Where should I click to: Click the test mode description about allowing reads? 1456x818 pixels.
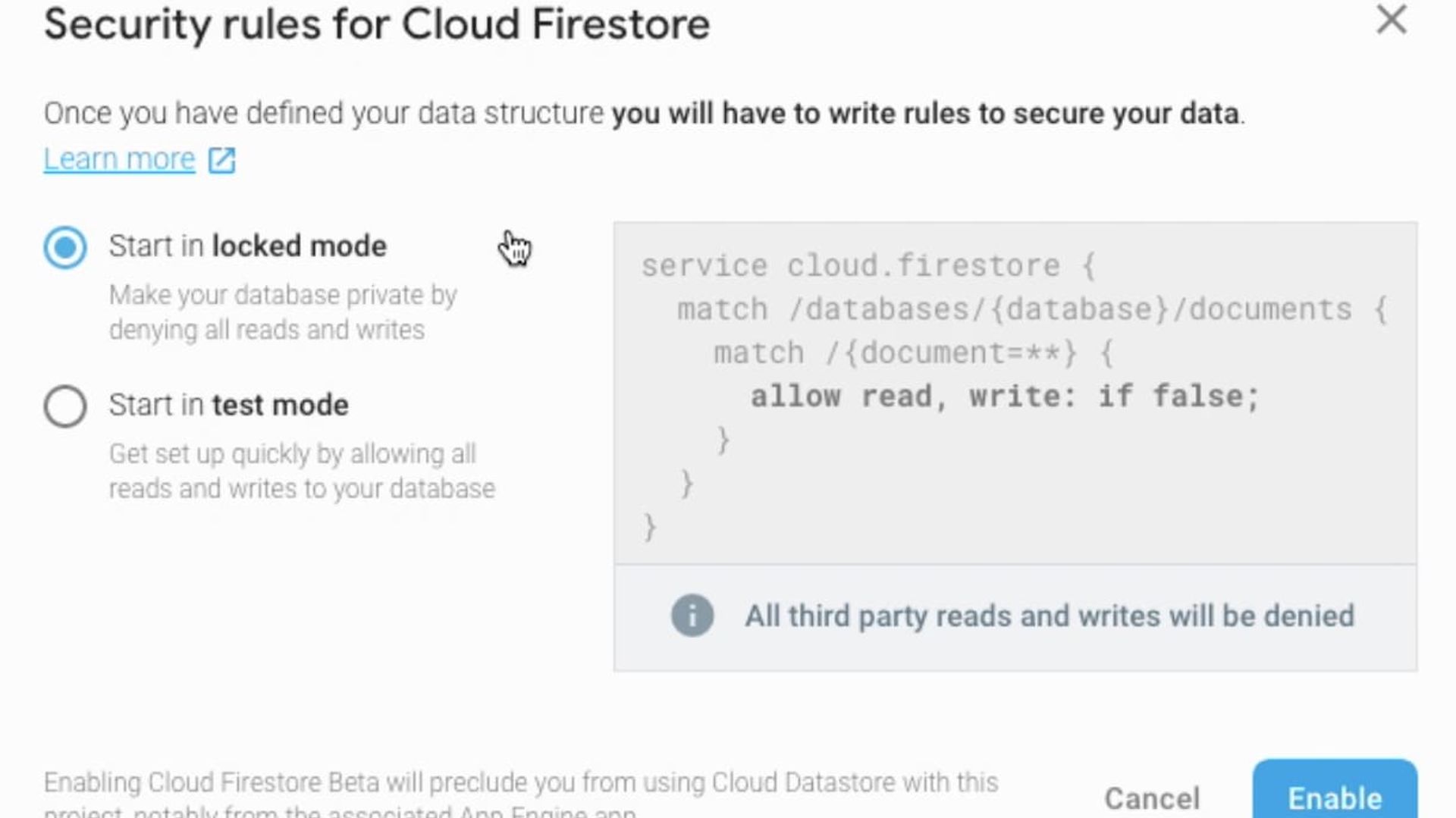301,471
